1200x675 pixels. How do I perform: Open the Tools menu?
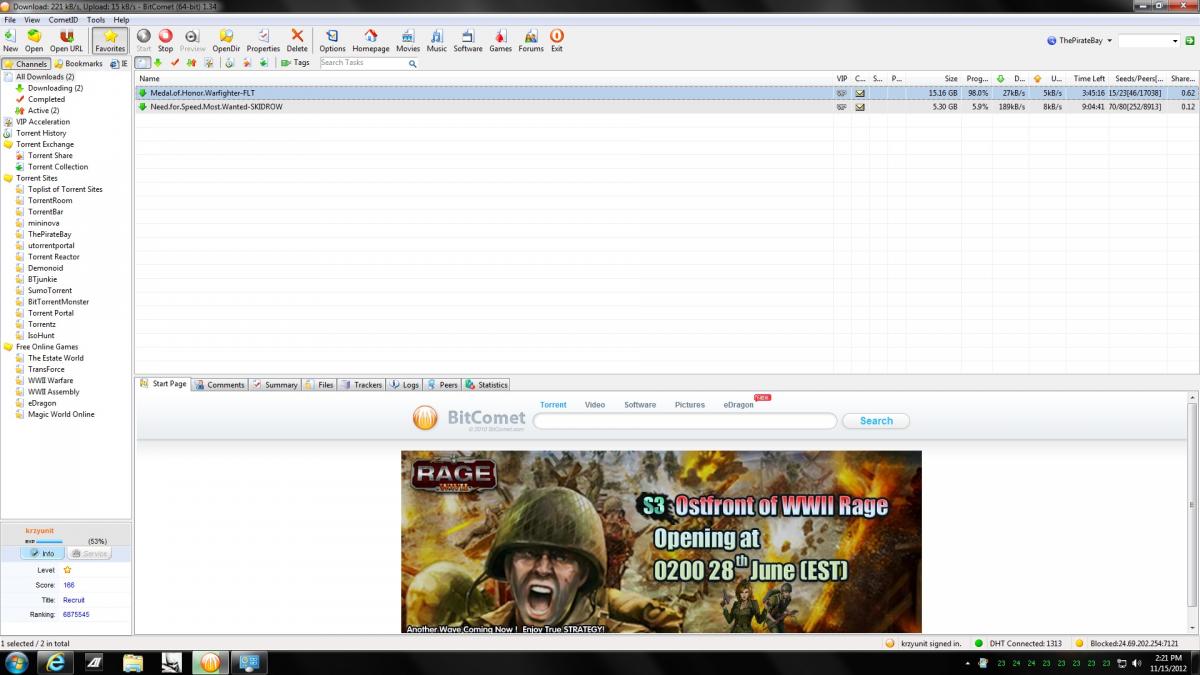coord(96,20)
